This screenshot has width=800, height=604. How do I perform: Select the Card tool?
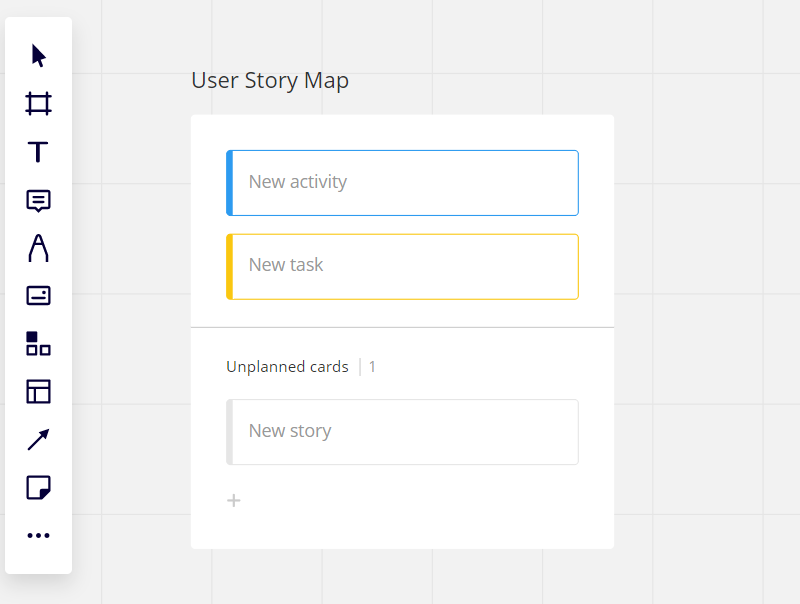pos(38,296)
